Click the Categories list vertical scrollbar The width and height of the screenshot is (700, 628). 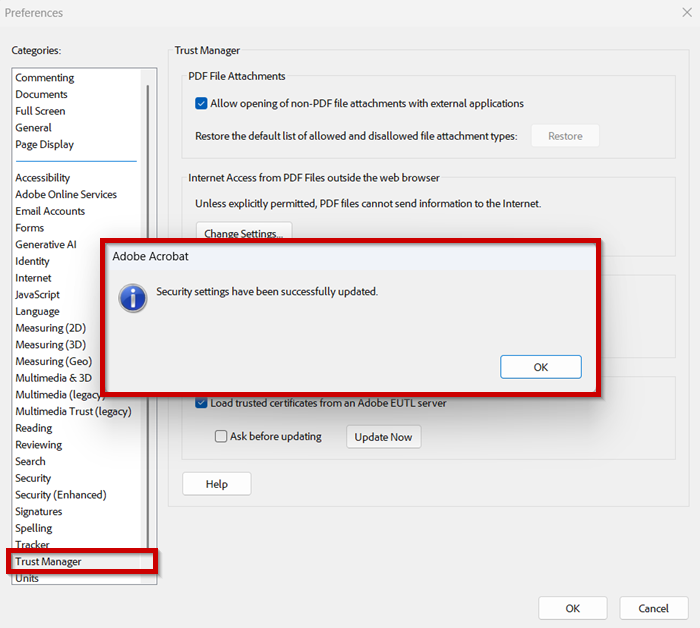148,300
